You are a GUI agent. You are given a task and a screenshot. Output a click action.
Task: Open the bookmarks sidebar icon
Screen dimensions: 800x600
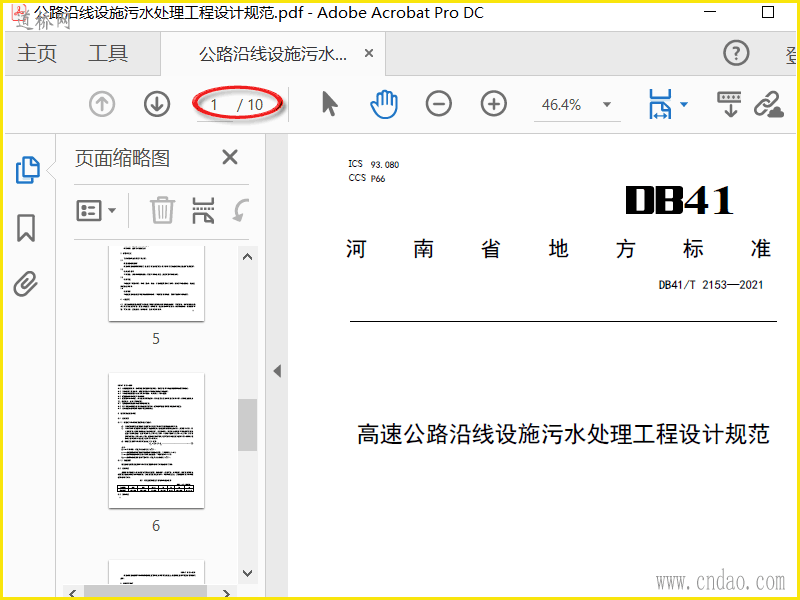click(x=26, y=228)
